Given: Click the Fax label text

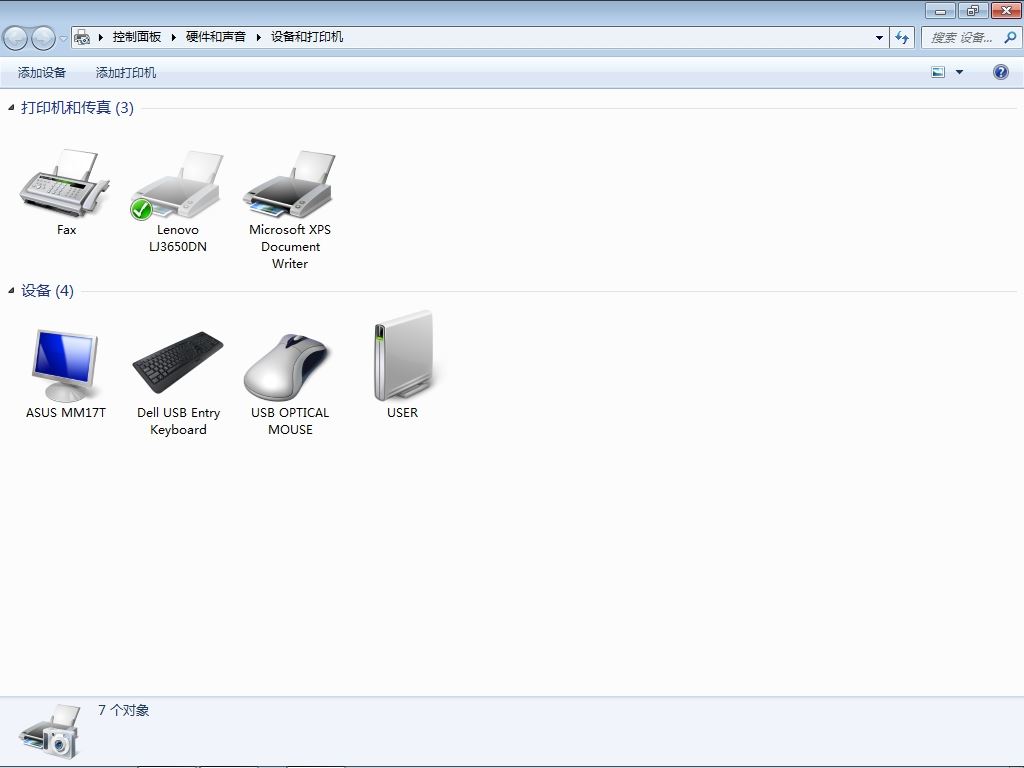Looking at the screenshot, I should point(67,230).
